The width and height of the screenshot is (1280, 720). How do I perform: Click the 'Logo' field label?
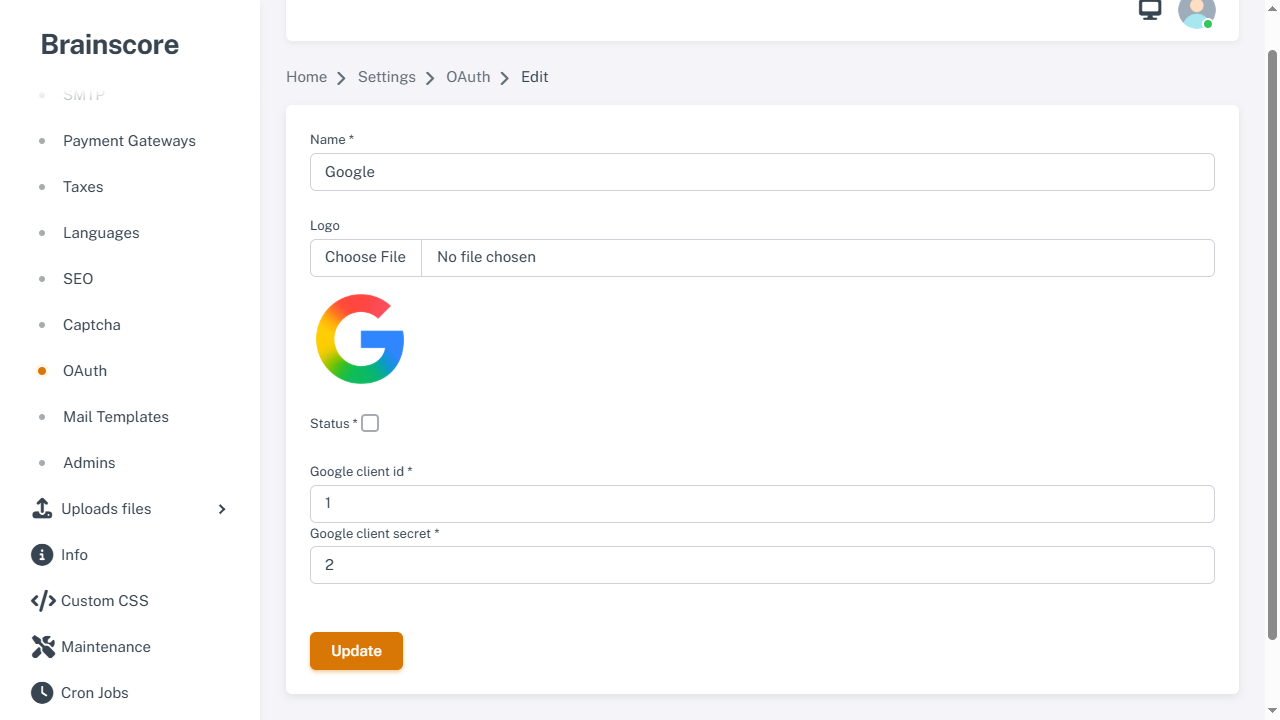(325, 225)
